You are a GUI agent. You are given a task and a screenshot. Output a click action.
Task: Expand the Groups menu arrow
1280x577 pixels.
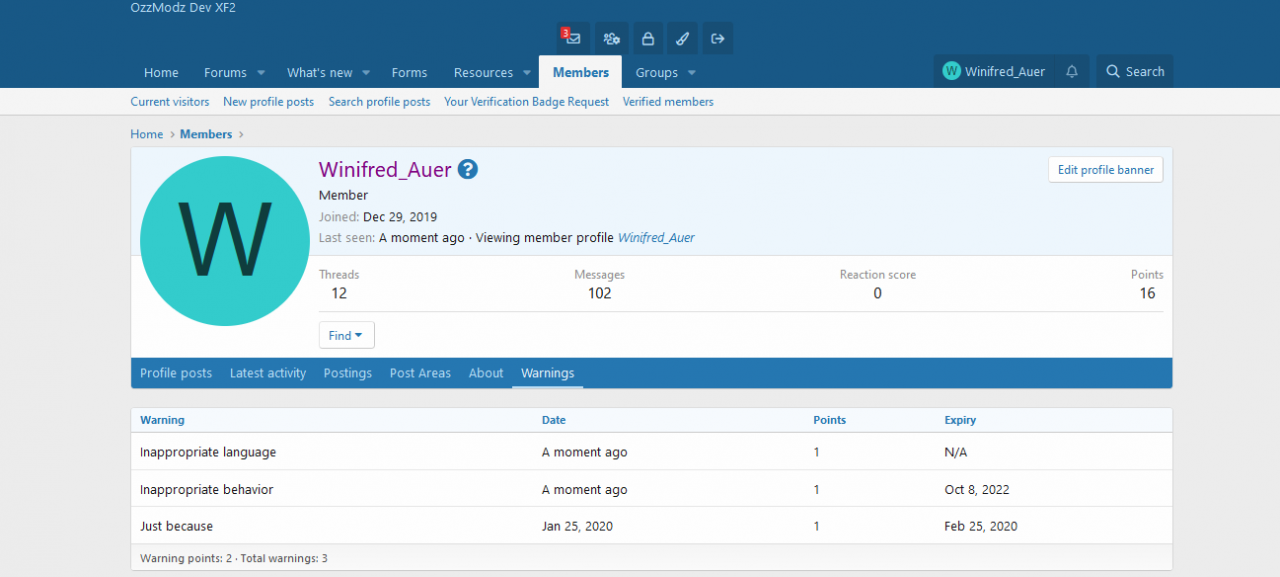click(691, 73)
